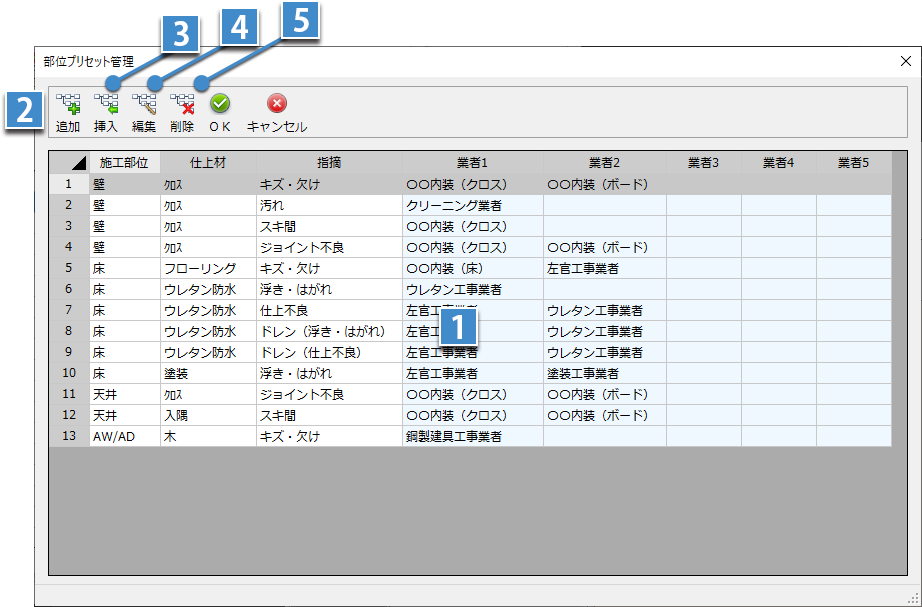The image size is (922, 607).
Task: Select the クリーニング業者 cell in row 2
Action: (x=454, y=205)
